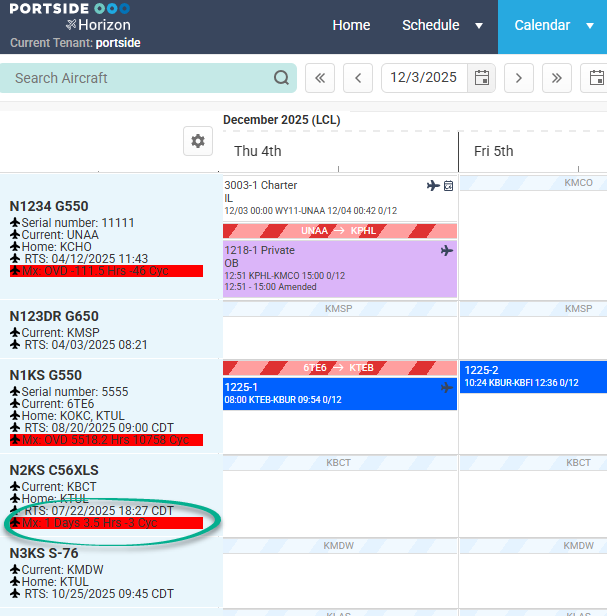
Task: Click the small calendar icon on the 3003-1 Charter trip
Action: click(x=448, y=186)
